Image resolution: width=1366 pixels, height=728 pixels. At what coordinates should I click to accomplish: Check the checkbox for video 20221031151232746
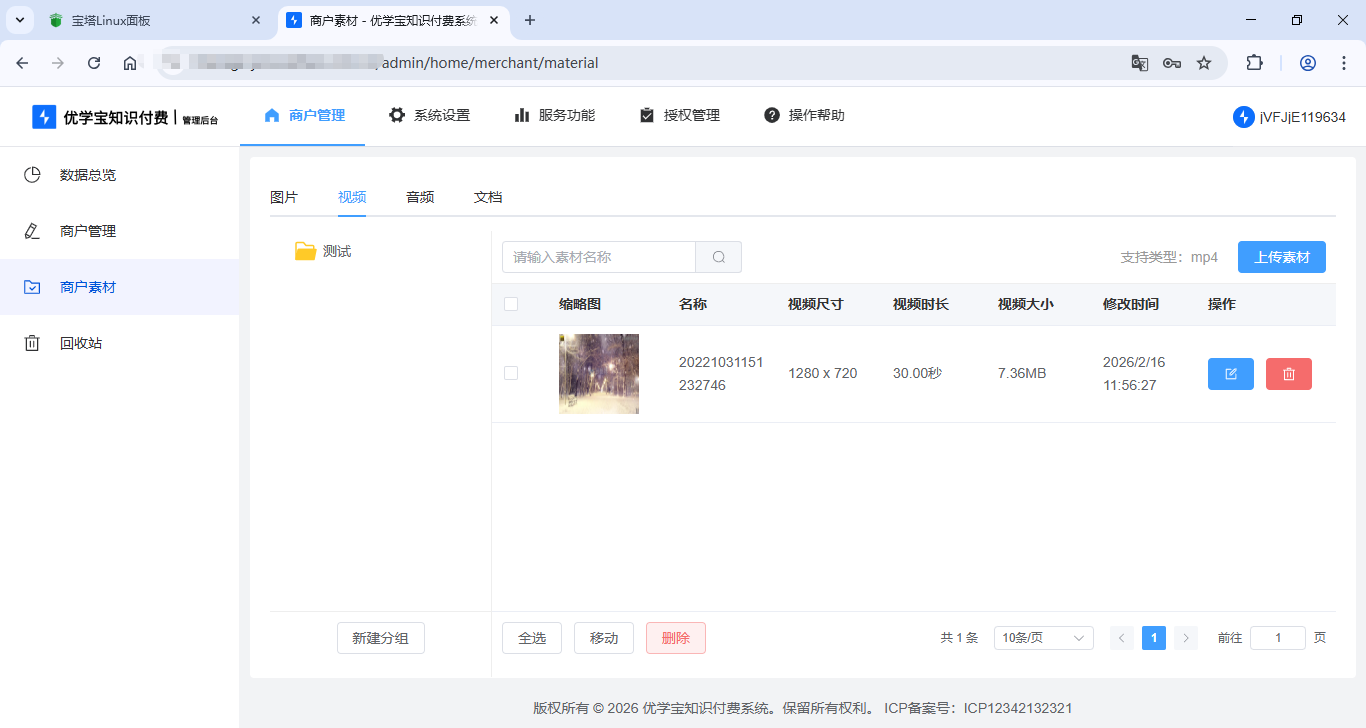511,373
